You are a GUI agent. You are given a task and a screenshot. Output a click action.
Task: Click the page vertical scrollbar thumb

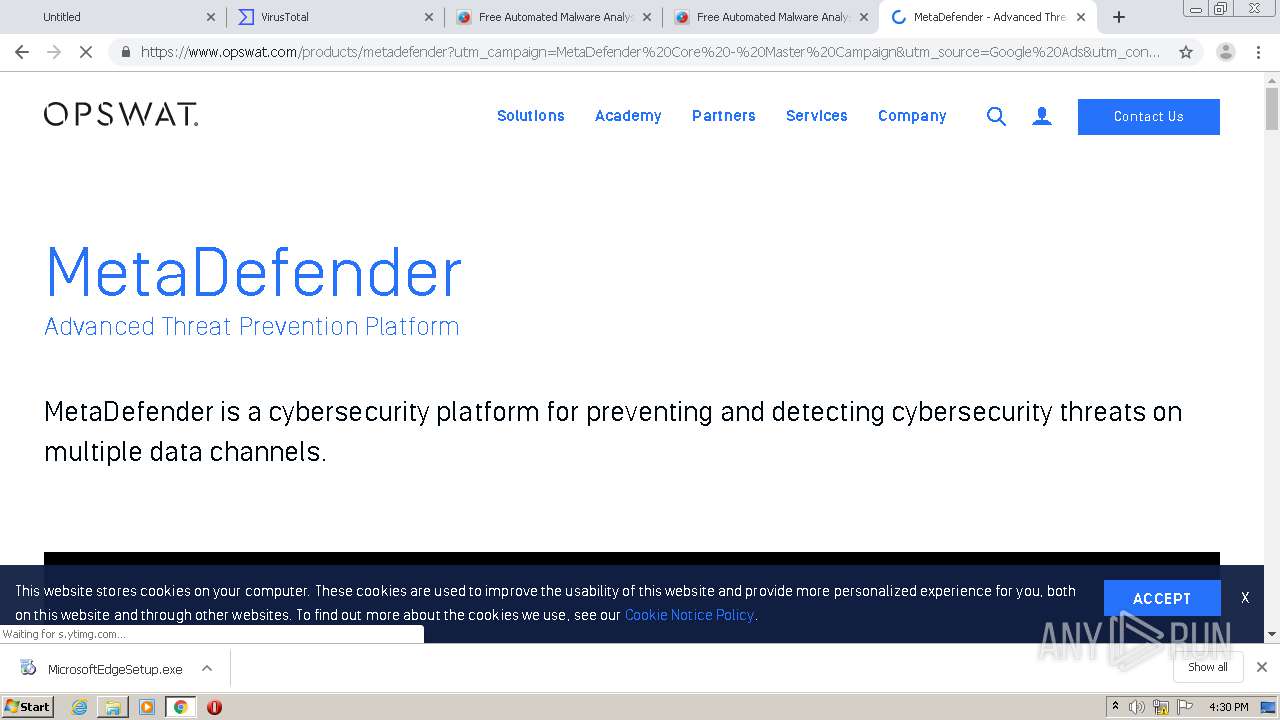(x=1272, y=108)
